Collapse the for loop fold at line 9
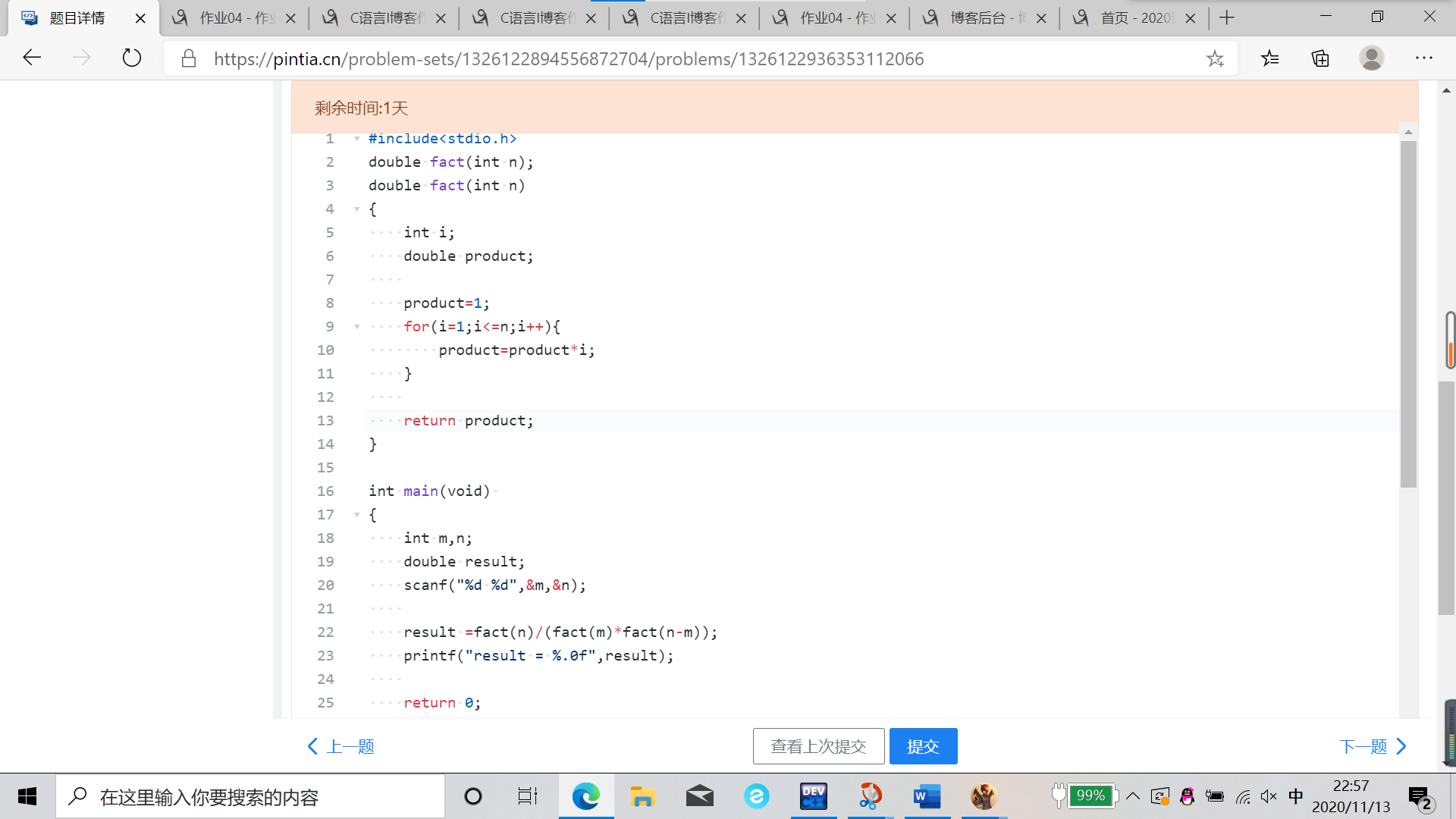This screenshot has width=1456, height=819. pyautogui.click(x=356, y=327)
